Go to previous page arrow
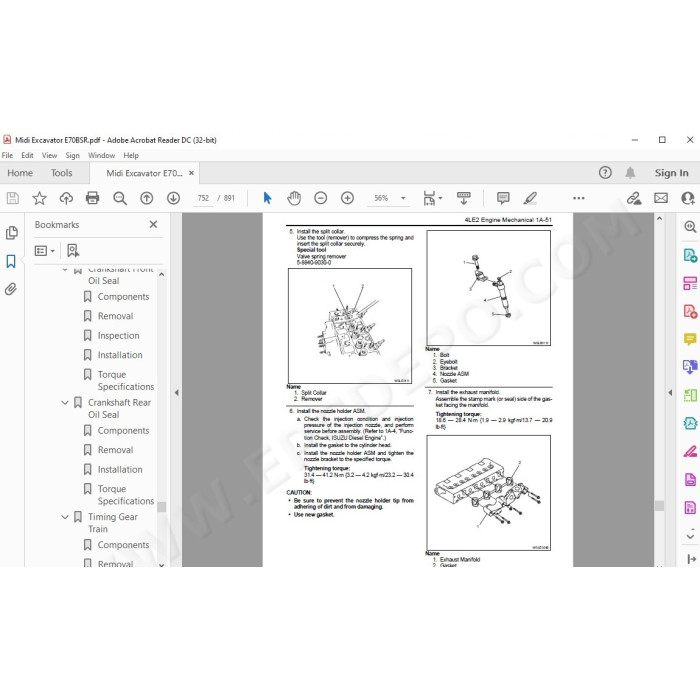Viewport: 700px width, 700px height. coord(146,198)
